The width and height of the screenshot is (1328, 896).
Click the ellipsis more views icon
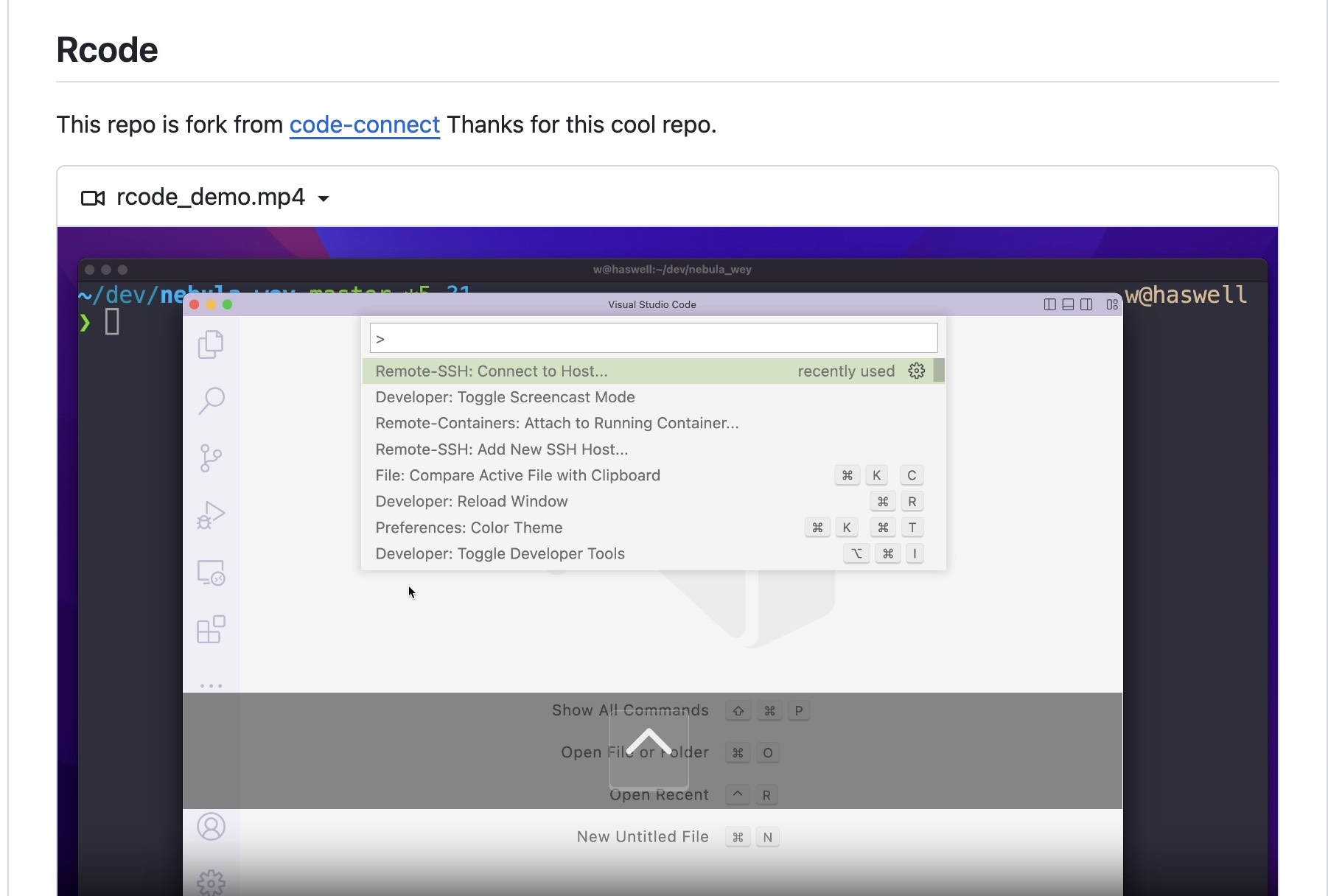coord(211,686)
